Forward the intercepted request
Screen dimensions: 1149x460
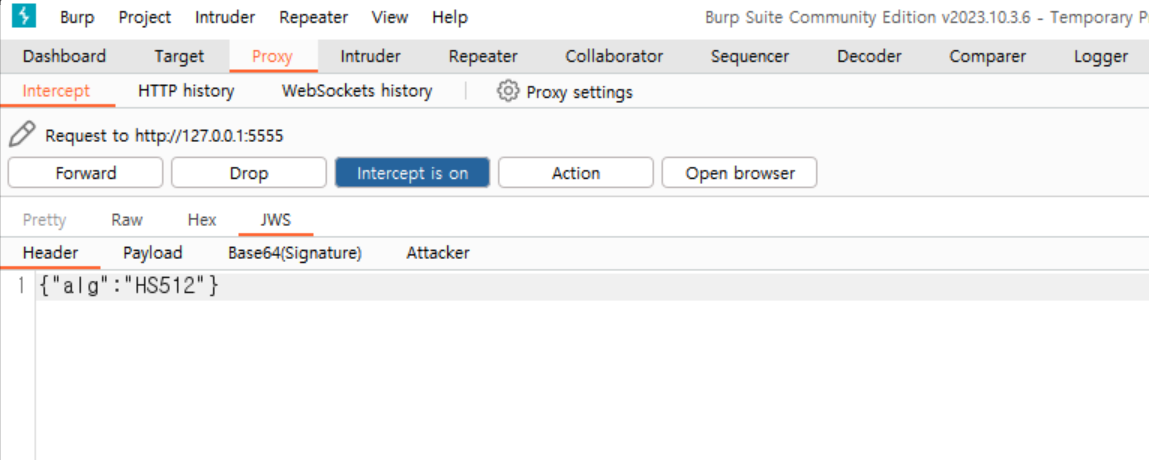coord(86,173)
